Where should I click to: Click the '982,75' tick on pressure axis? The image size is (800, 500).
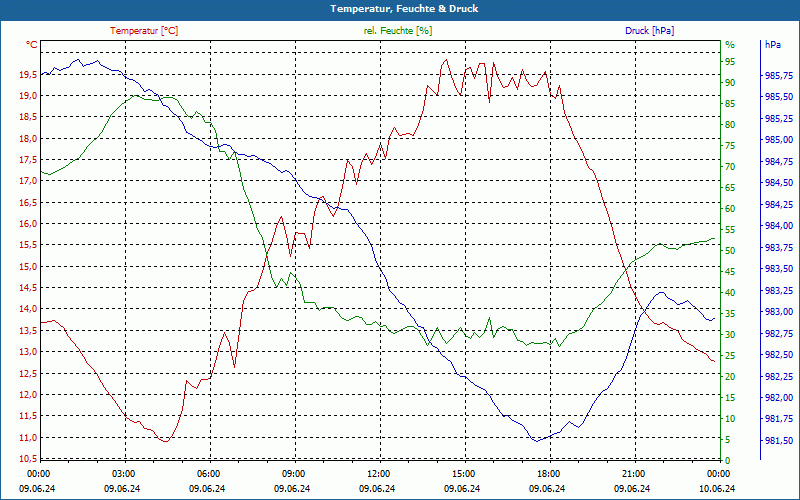779,333
